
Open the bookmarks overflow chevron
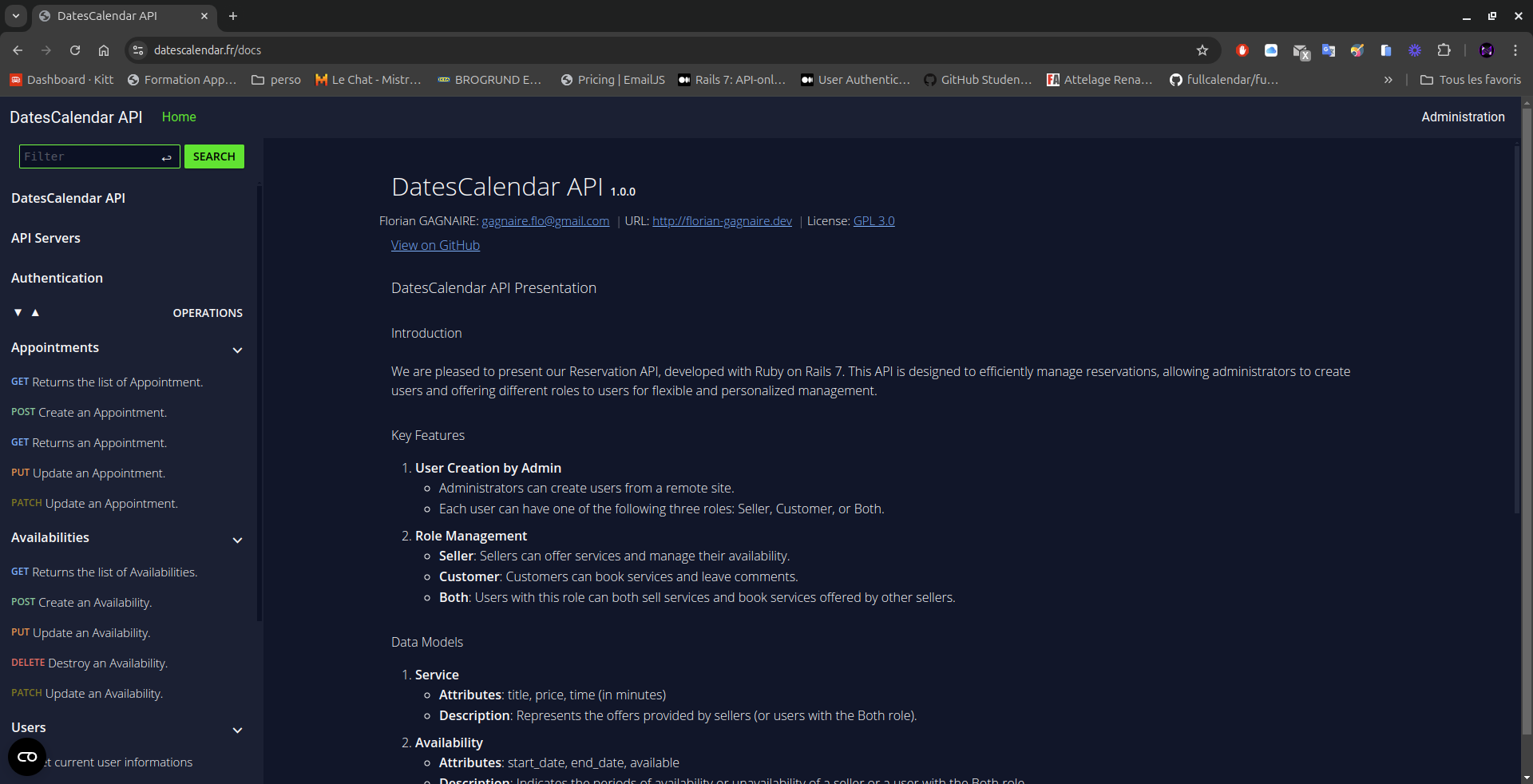point(1388,80)
